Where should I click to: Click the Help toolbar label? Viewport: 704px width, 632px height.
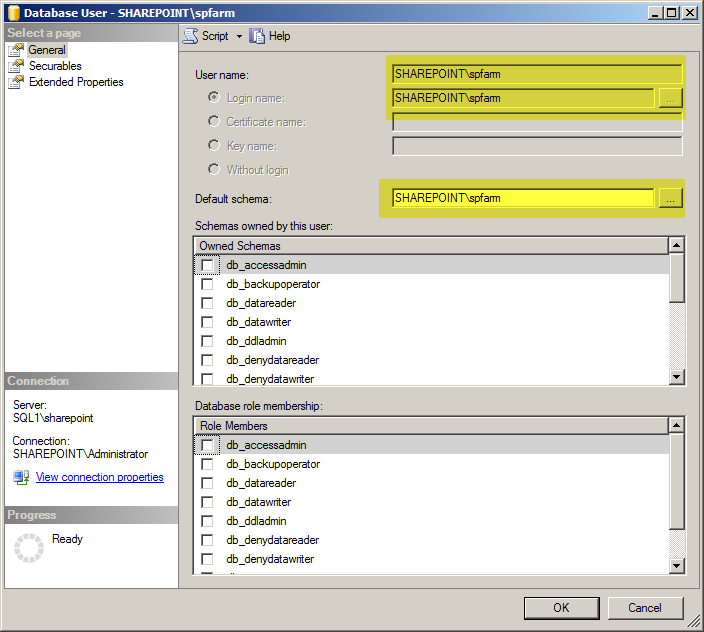coord(279,36)
